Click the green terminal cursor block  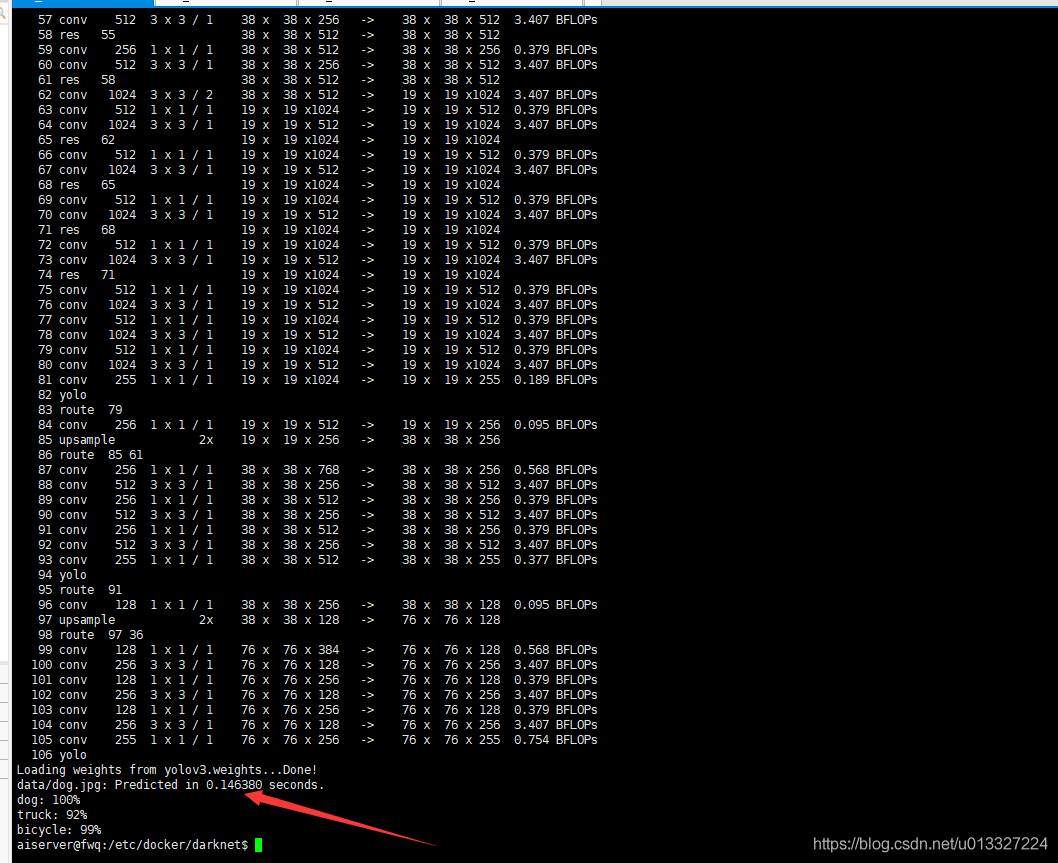pos(258,845)
